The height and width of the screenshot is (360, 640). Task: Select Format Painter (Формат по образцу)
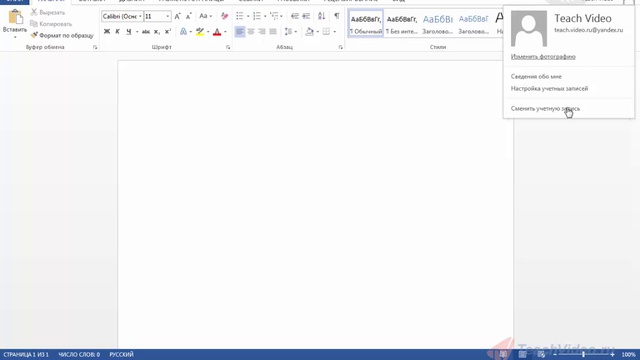pos(62,36)
